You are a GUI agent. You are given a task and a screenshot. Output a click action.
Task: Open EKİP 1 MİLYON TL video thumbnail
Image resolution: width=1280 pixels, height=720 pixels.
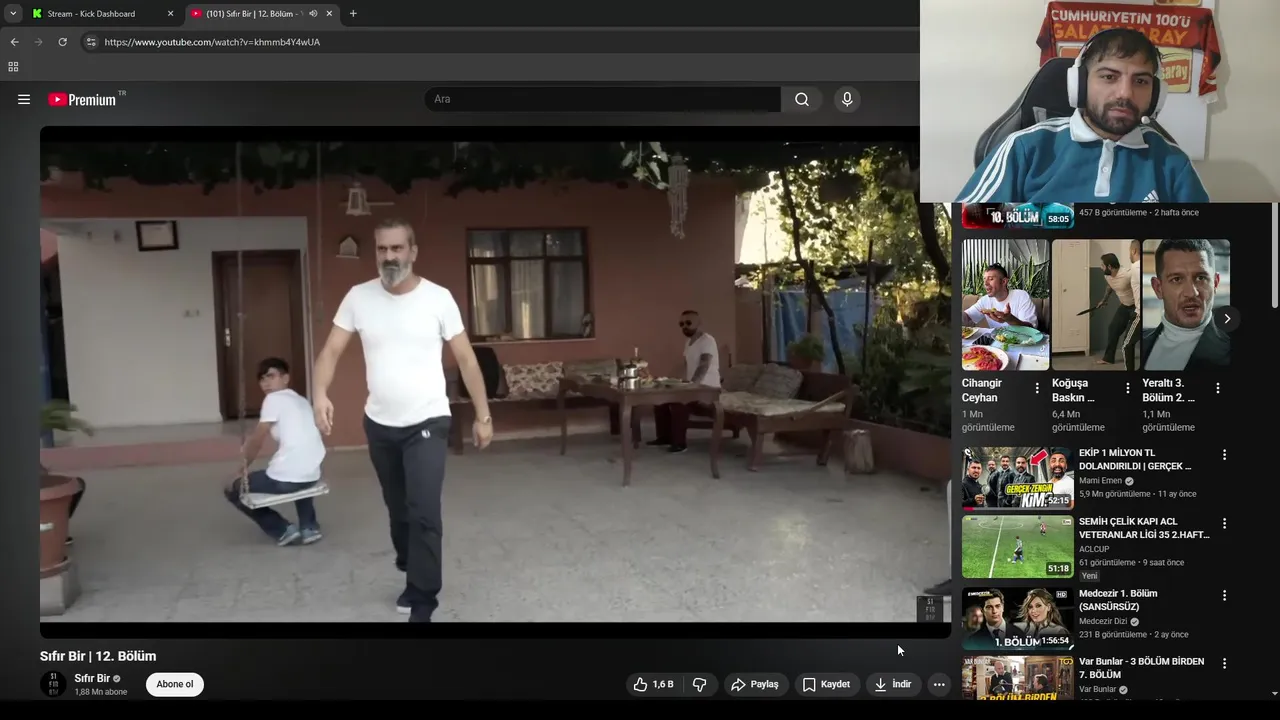click(1018, 478)
